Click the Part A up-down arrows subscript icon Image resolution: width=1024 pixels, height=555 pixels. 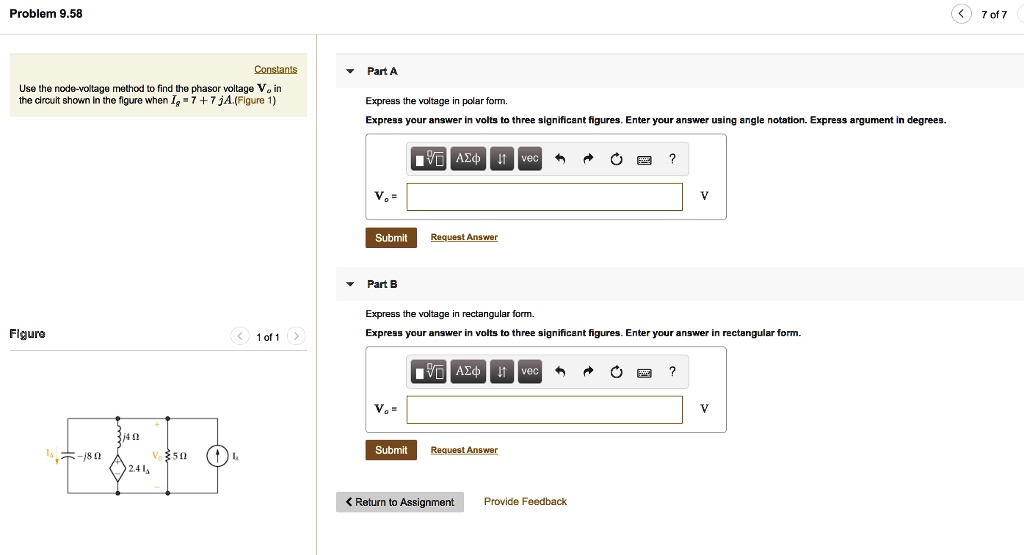(503, 158)
